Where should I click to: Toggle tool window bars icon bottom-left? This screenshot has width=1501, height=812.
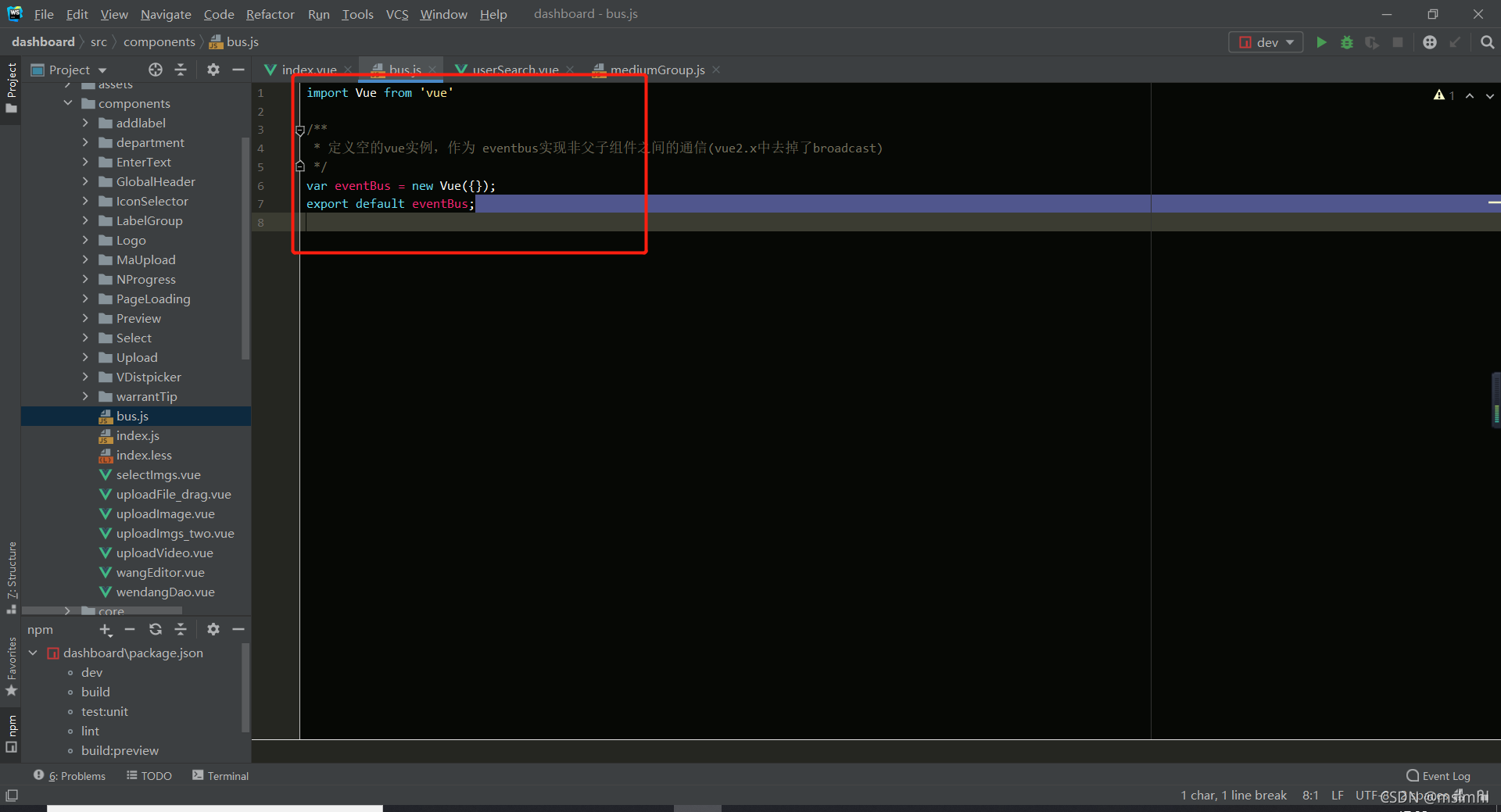(12, 796)
